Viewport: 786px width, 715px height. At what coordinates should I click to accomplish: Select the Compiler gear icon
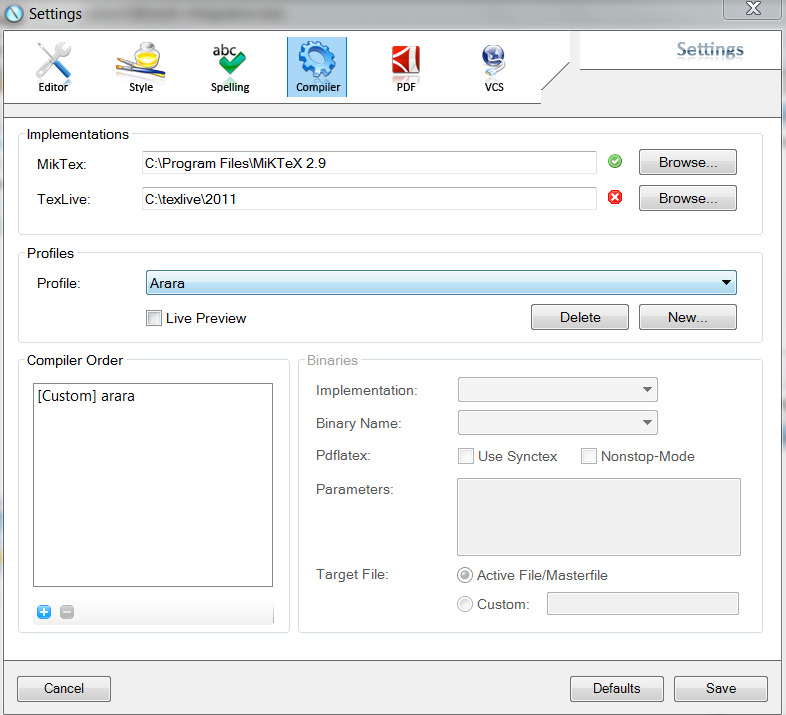(318, 62)
